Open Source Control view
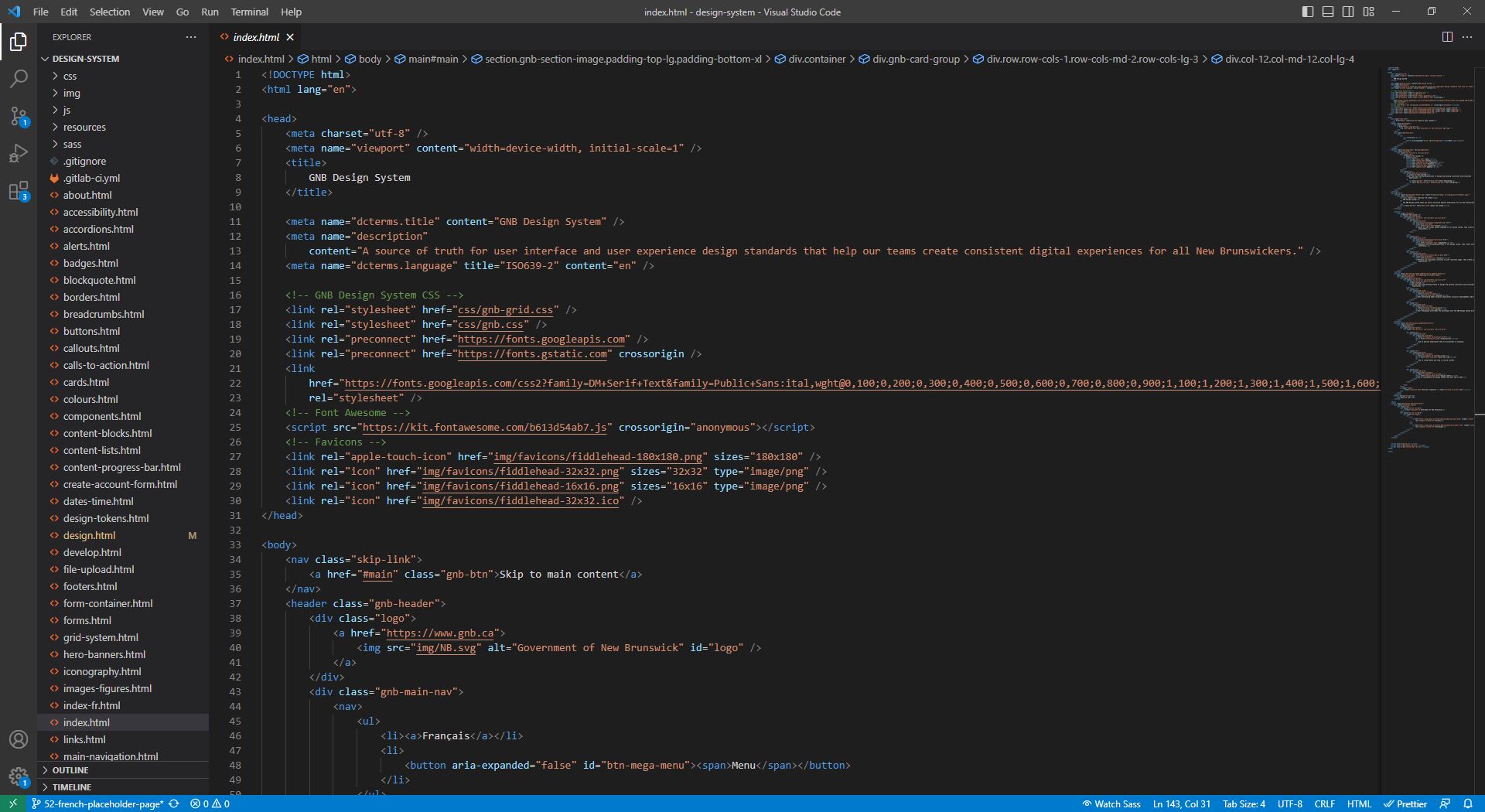This screenshot has height=812, width=1485. click(x=19, y=117)
